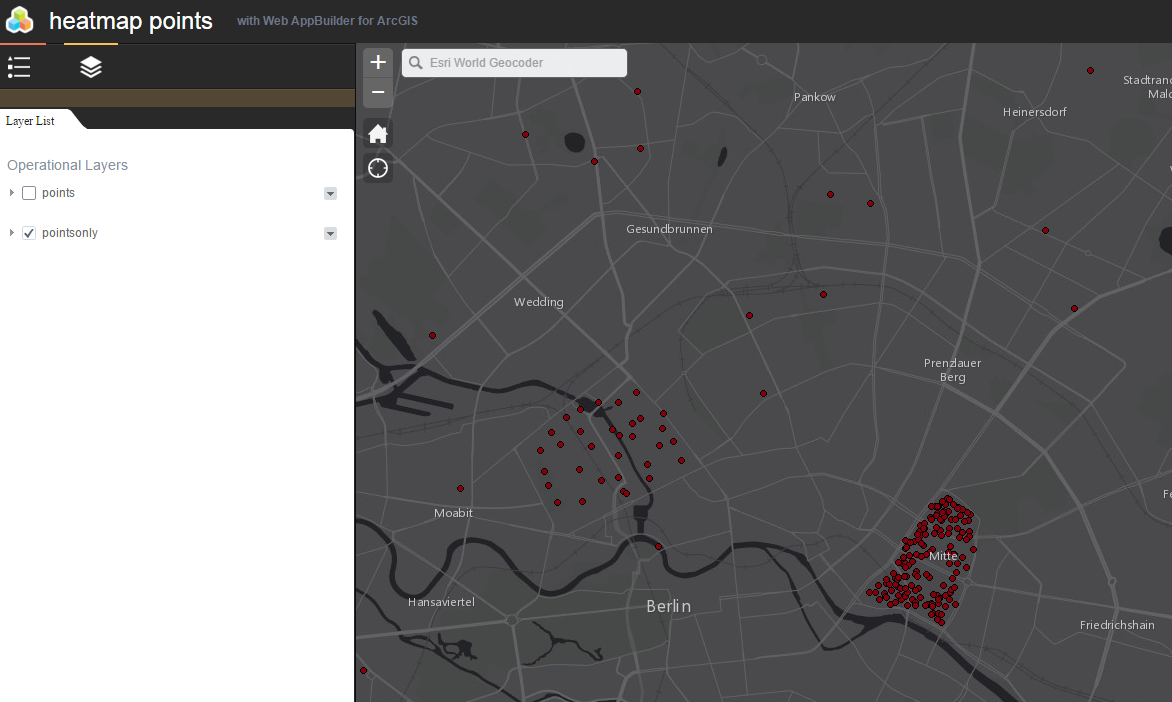Expand the pointsonly layer tree arrow
This screenshot has height=702, width=1172.
(11, 233)
